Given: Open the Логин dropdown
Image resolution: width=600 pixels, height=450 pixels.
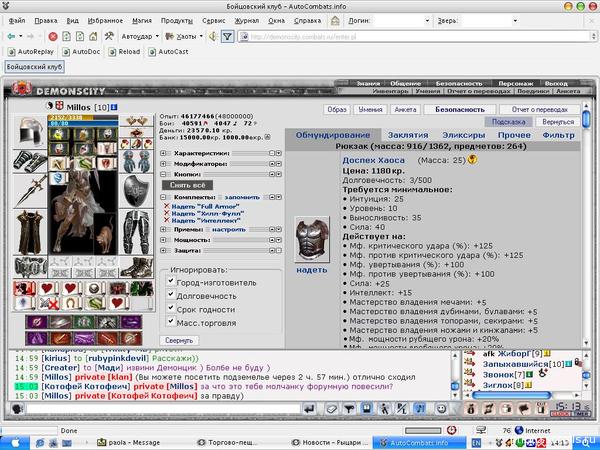Looking at the screenshot, I should (x=427, y=21).
